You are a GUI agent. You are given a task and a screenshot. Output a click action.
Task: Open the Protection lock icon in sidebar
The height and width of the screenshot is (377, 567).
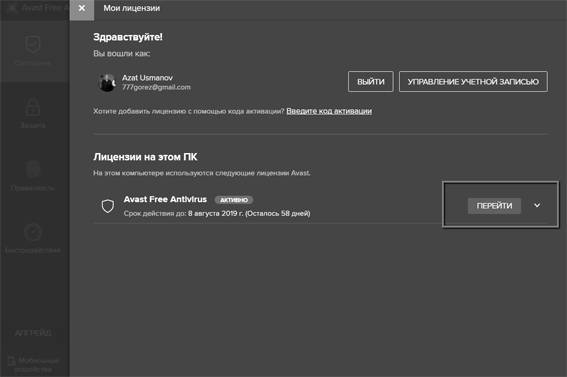point(33,106)
